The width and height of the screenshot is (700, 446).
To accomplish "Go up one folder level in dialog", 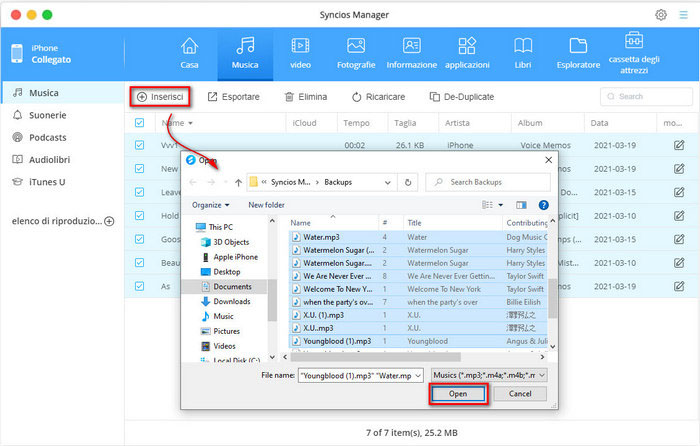I will coord(238,182).
